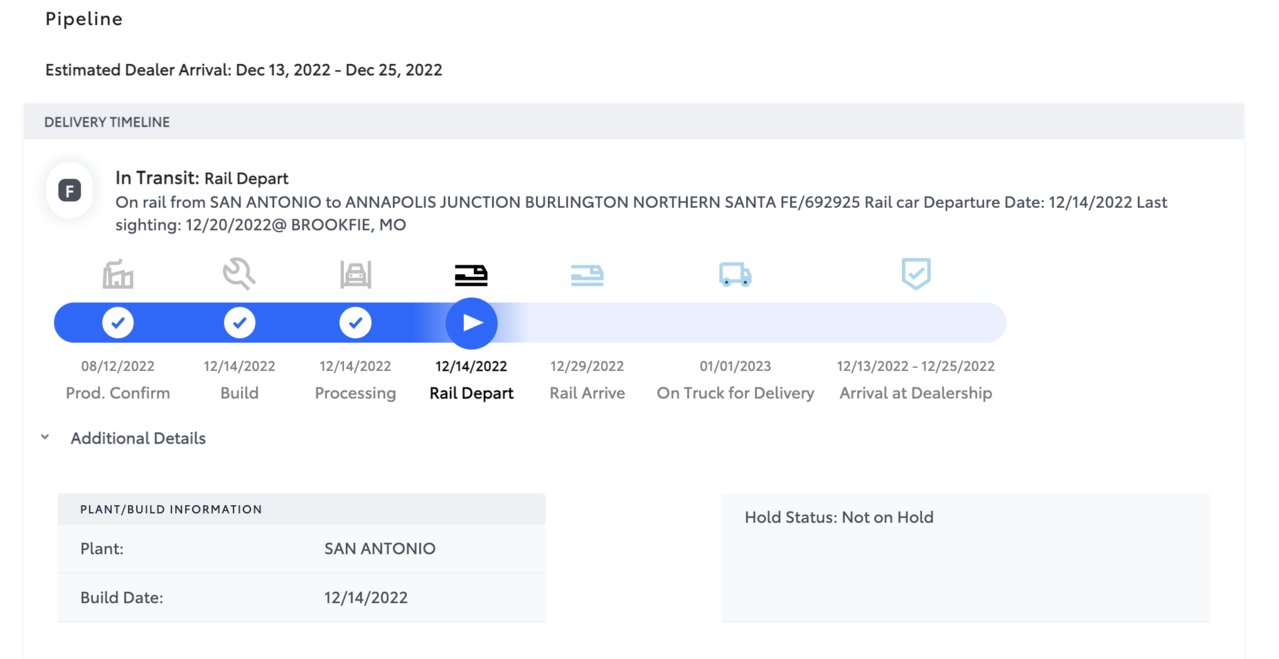Image resolution: width=1279 pixels, height=659 pixels.
Task: Click the DELIVERY TIMELINE header bar
Action: pos(634,122)
